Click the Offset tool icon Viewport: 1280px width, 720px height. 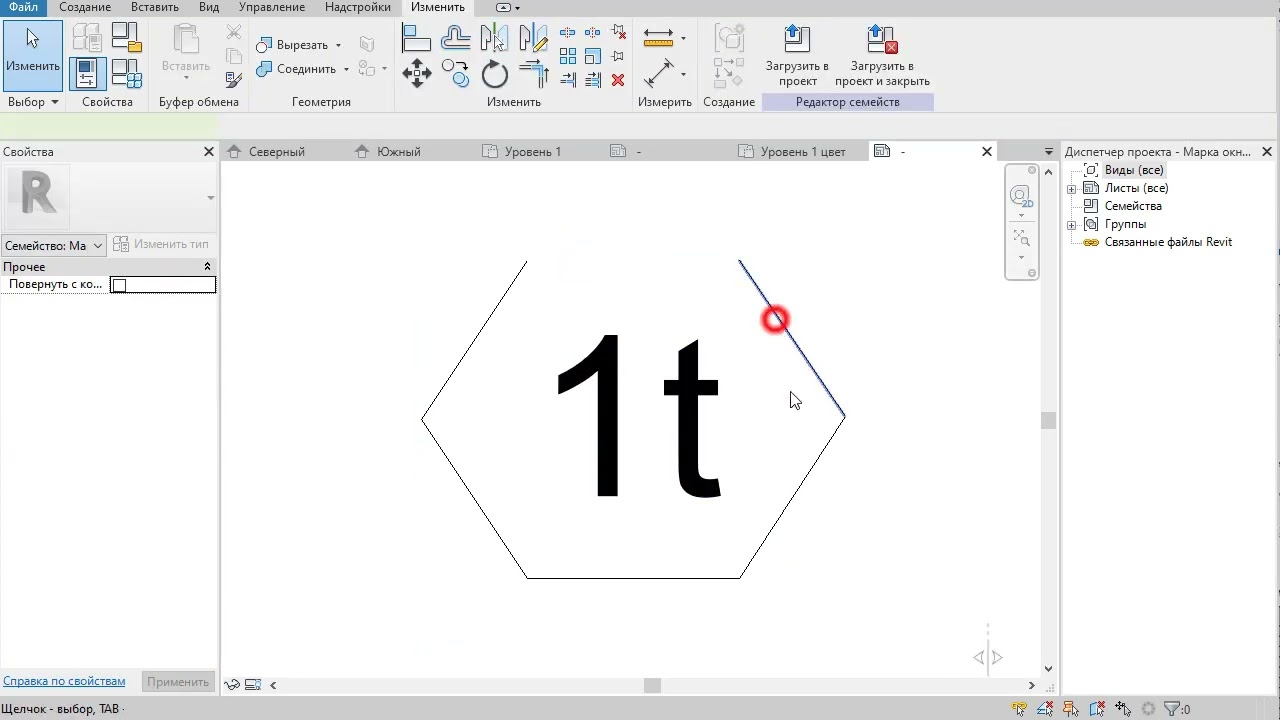(x=456, y=38)
